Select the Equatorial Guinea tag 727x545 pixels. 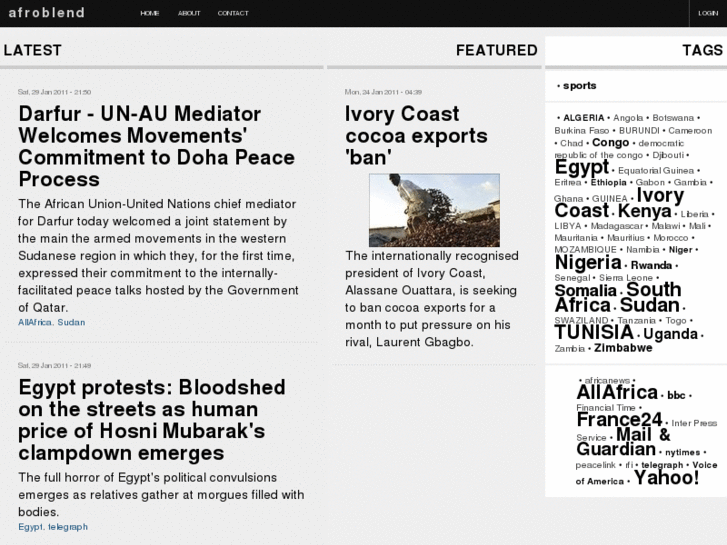[656, 171]
